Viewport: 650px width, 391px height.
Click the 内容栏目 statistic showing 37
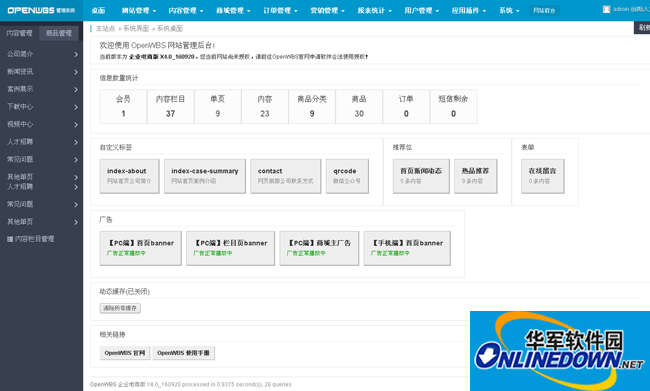click(x=170, y=107)
